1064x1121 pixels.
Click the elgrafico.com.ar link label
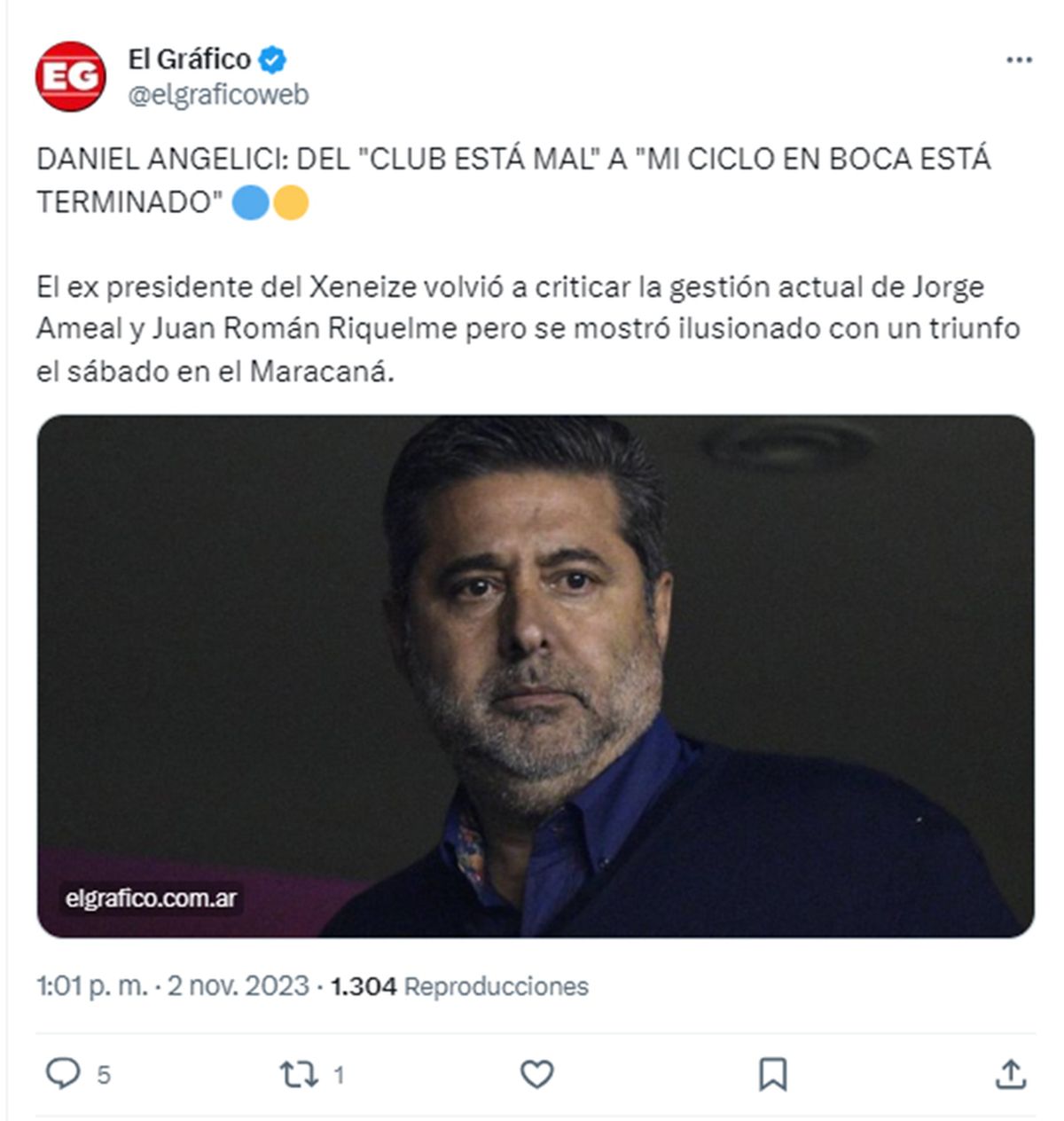[151, 898]
